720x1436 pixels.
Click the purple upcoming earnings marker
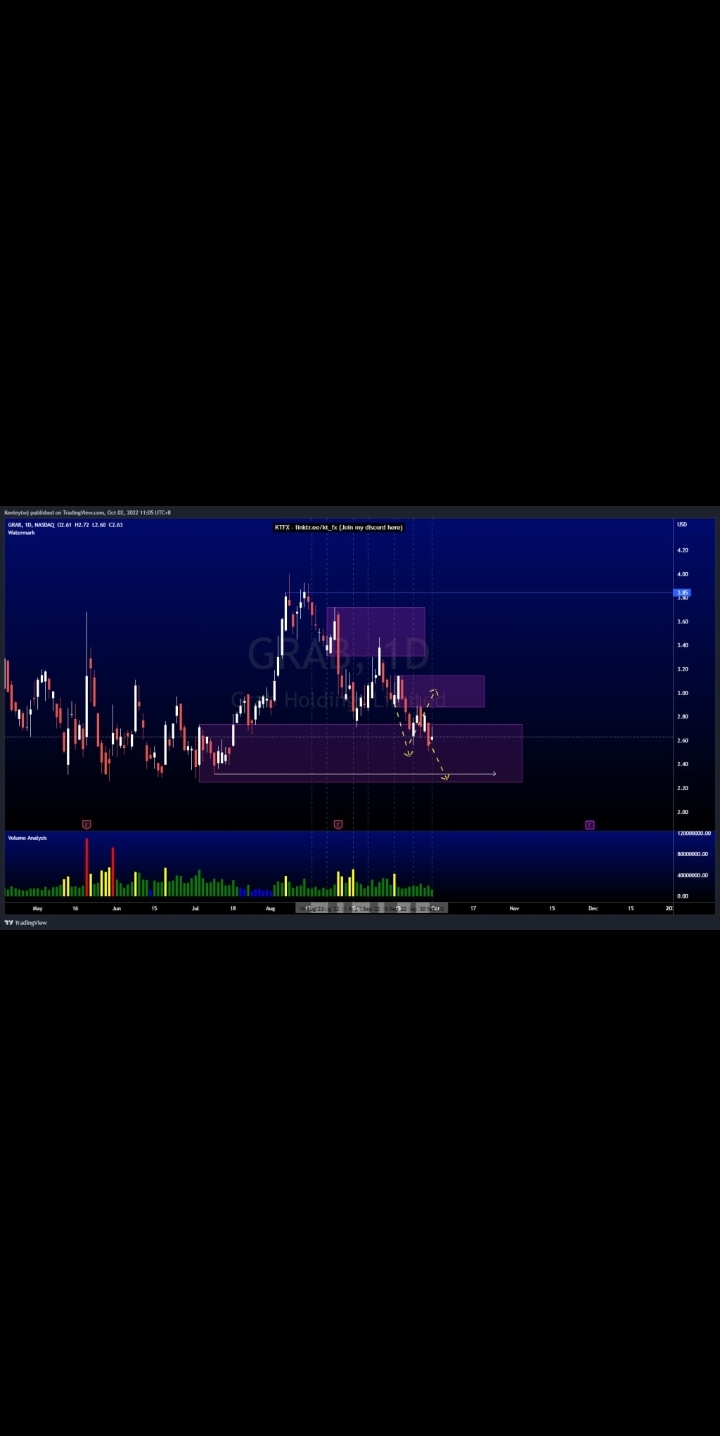[x=590, y=825]
